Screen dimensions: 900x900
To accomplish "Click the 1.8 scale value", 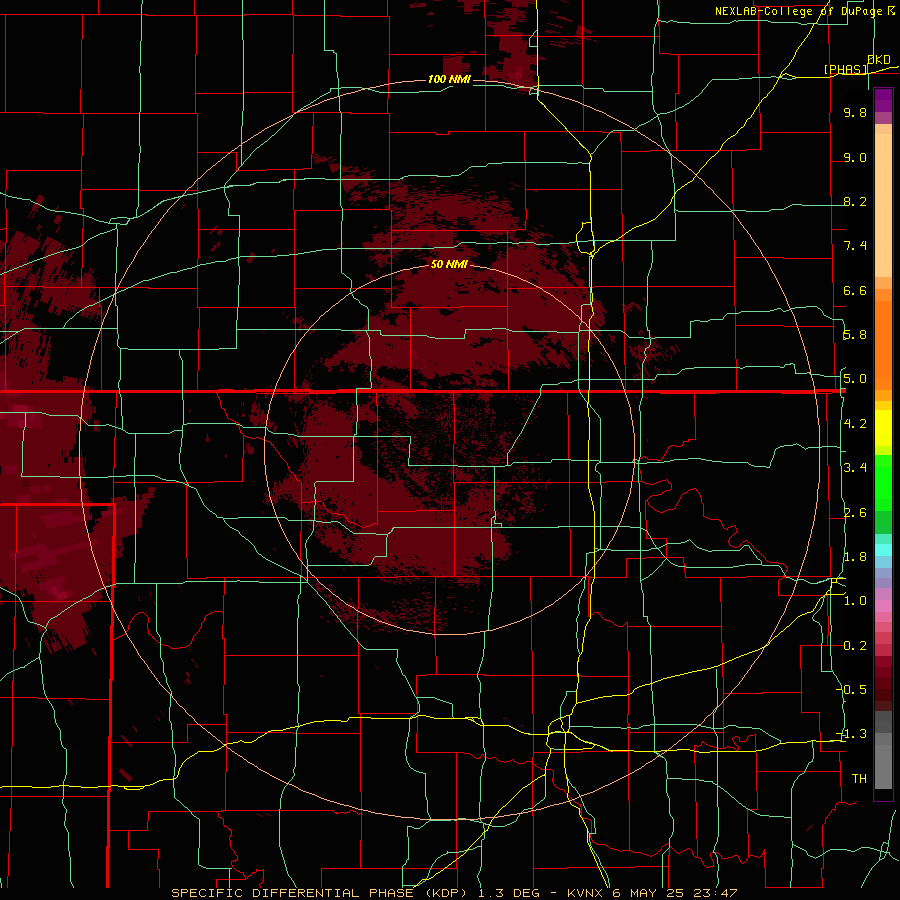I will pyautogui.click(x=855, y=557).
